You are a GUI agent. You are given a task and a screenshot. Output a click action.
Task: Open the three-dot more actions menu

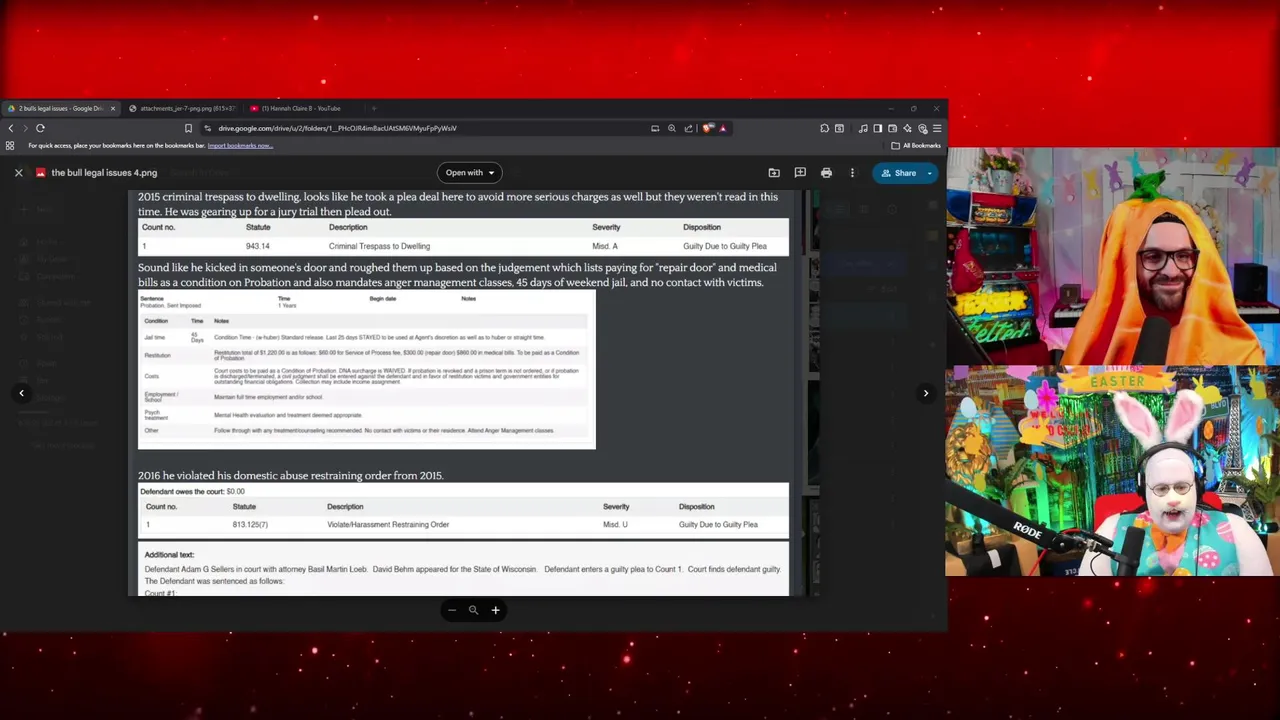tap(852, 173)
